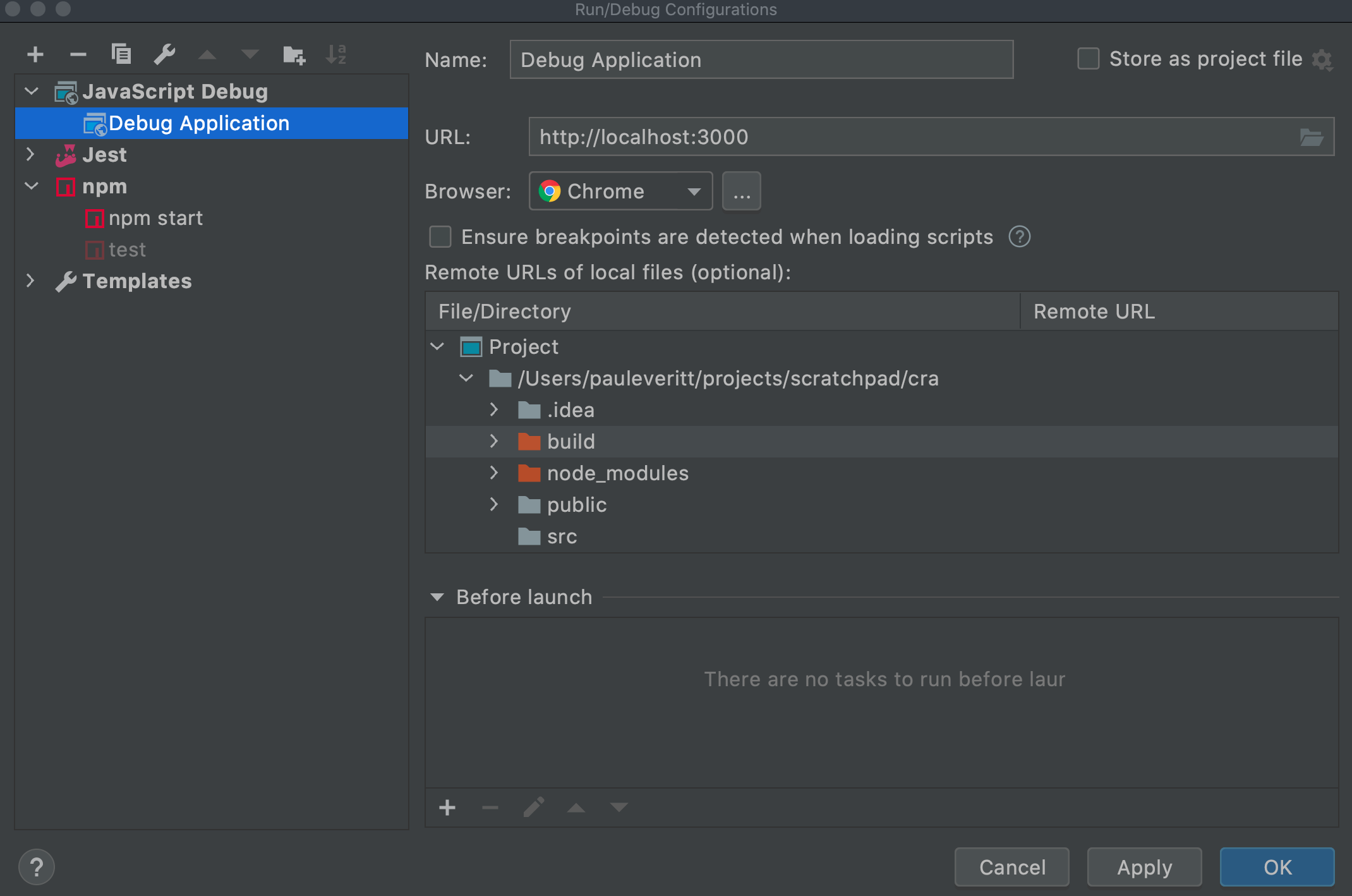Image resolution: width=1352 pixels, height=896 pixels.
Task: Select the Jest configuration group
Action: [105, 154]
